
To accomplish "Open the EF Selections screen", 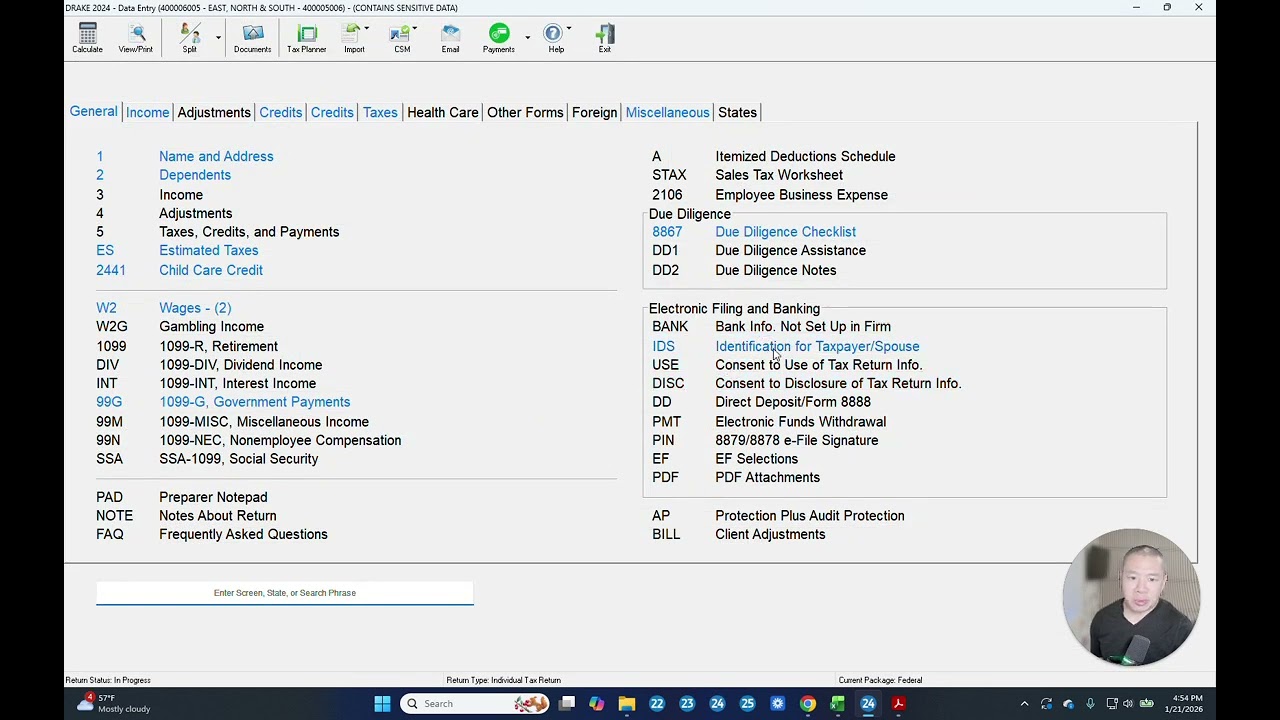I will (756, 459).
